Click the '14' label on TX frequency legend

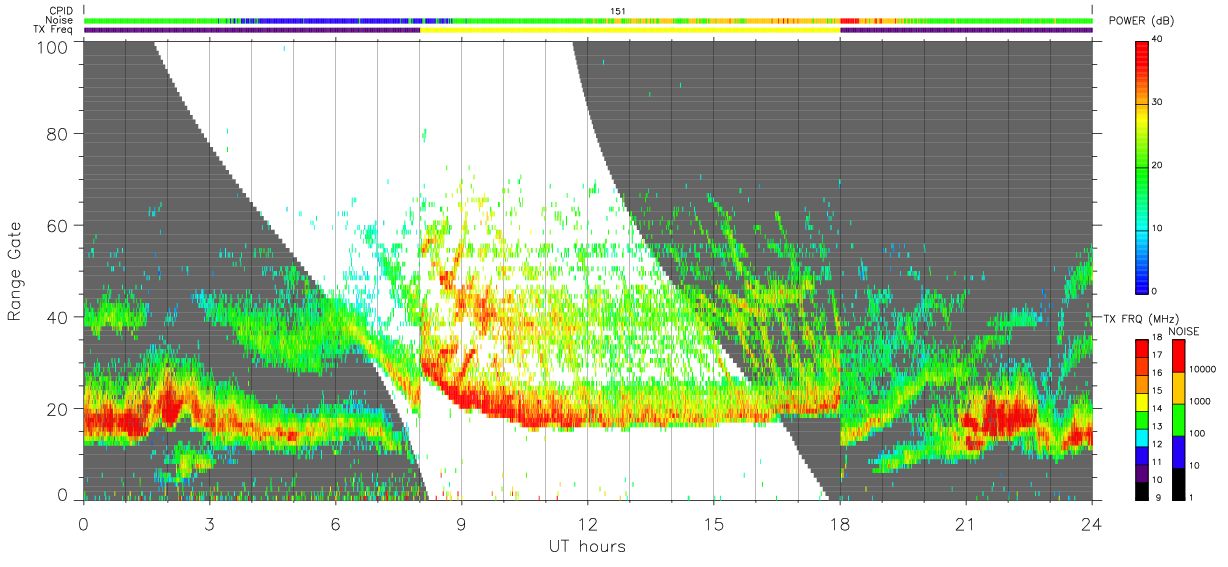click(x=1158, y=409)
